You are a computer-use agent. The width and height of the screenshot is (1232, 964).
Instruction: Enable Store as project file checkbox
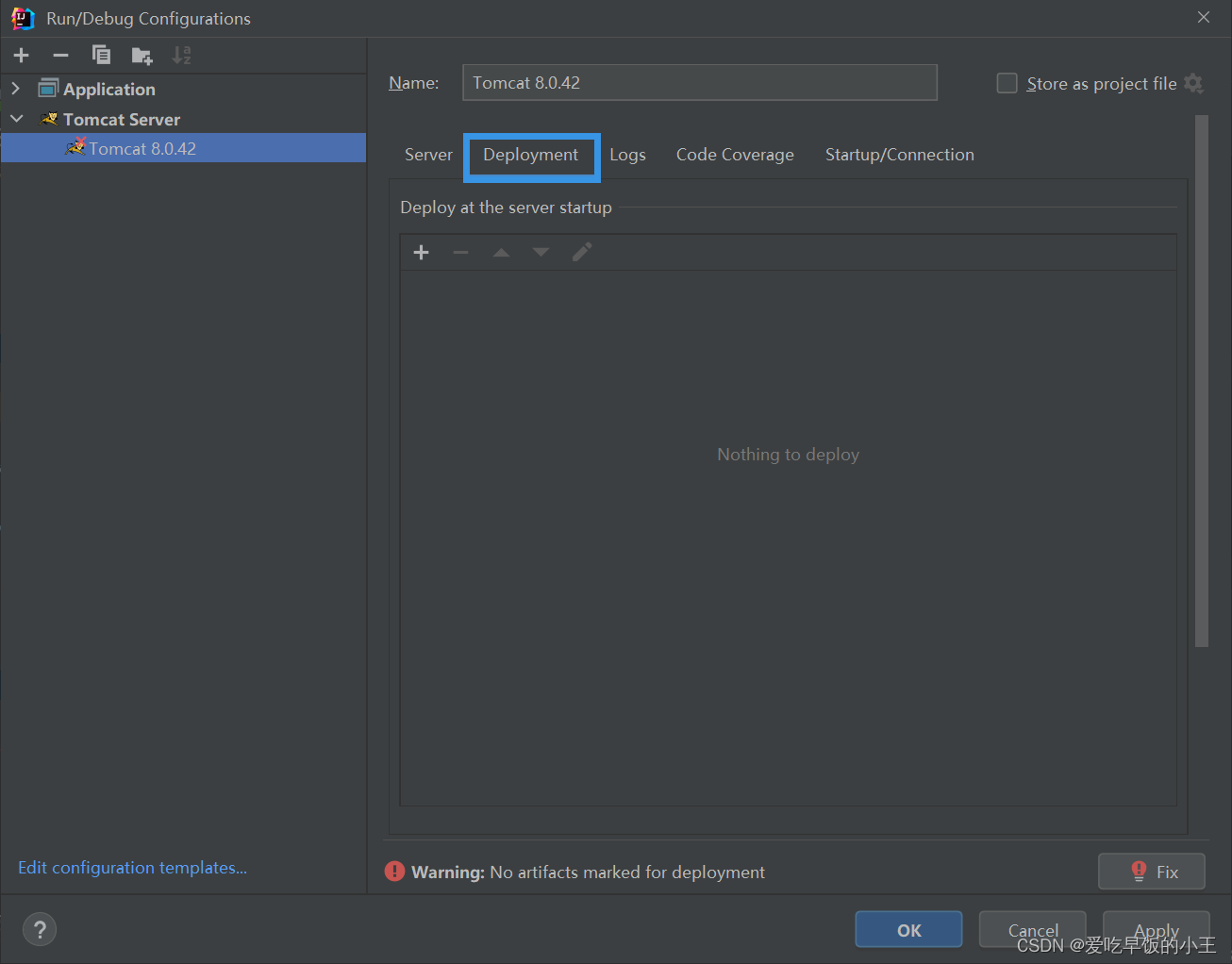[1007, 83]
